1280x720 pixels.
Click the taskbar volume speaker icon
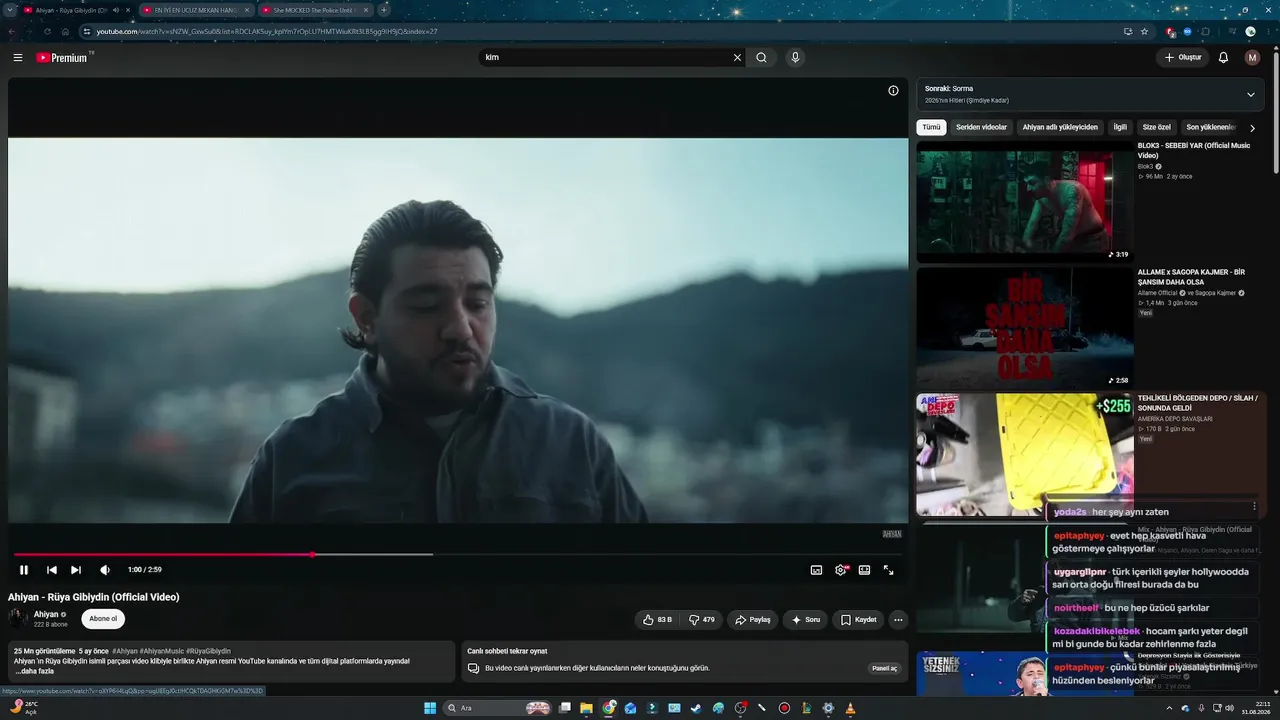1229,708
